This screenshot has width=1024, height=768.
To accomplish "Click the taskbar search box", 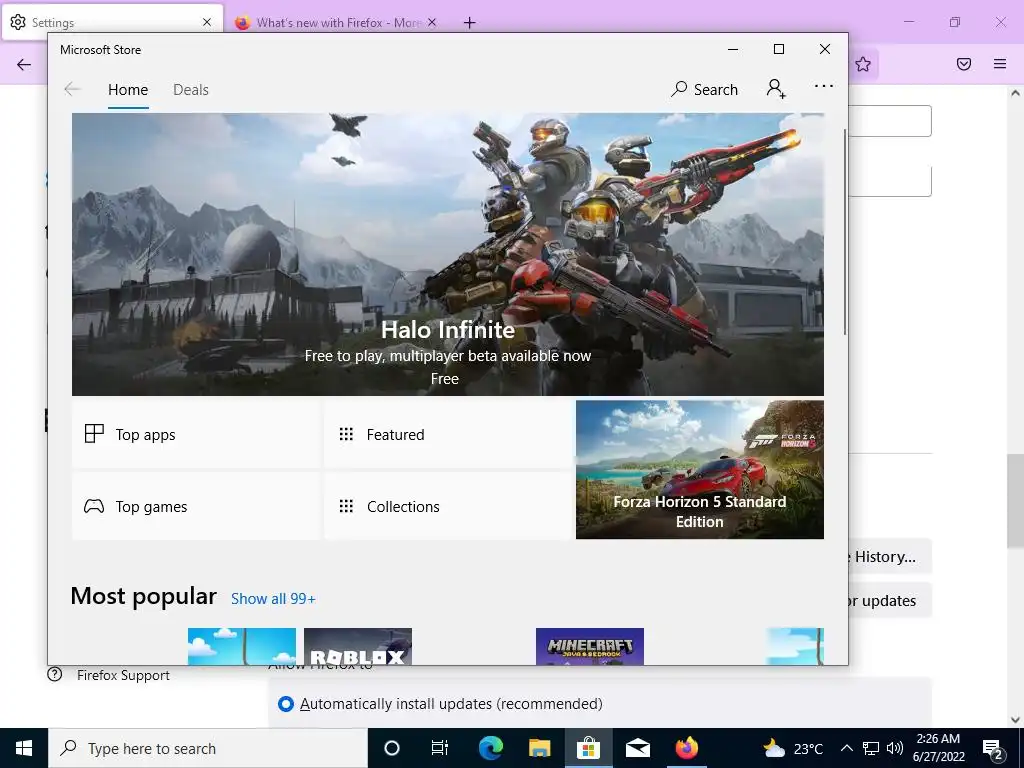I will 208,748.
